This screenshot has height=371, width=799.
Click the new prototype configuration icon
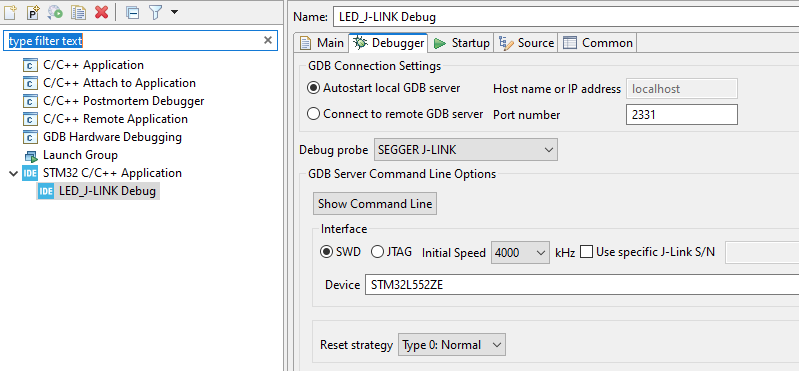33,12
